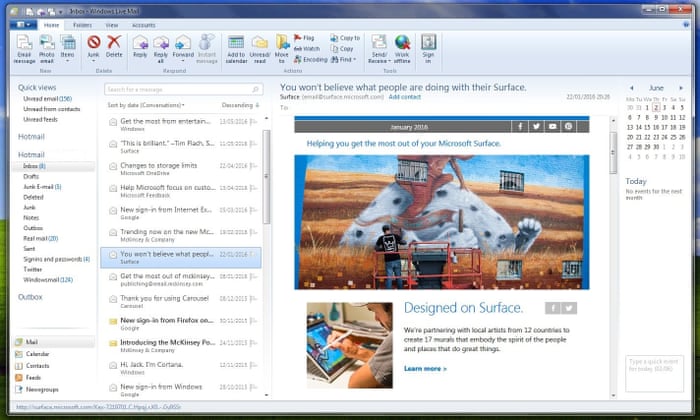Switch to the Folders tab

click(x=82, y=23)
